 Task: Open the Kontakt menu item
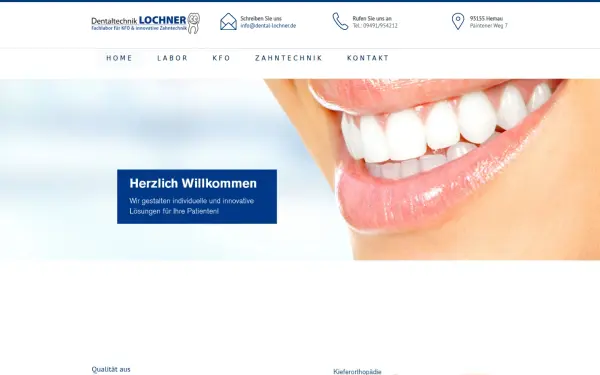point(368,58)
